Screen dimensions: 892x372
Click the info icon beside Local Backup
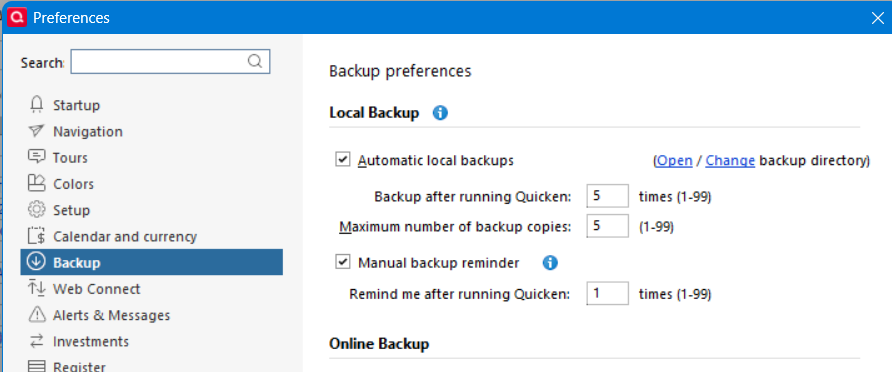440,113
